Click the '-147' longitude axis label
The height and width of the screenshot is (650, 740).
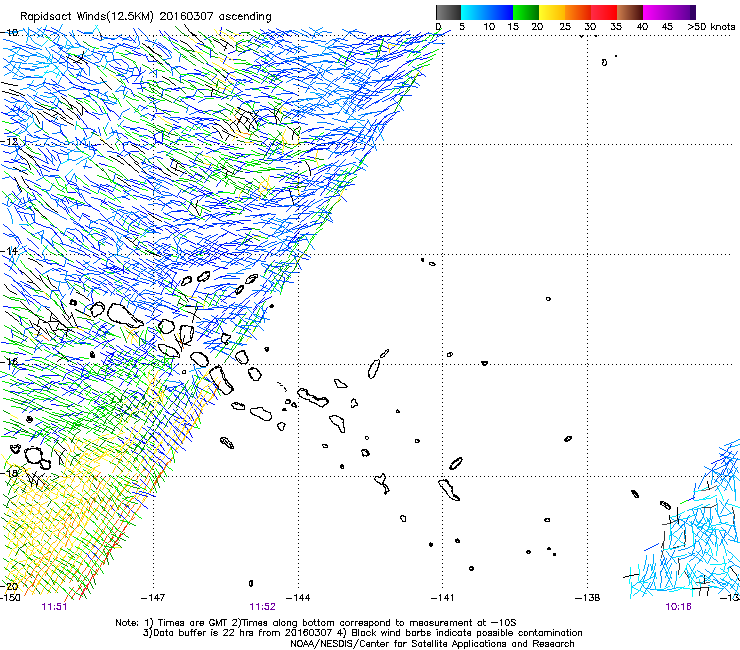(x=153, y=598)
